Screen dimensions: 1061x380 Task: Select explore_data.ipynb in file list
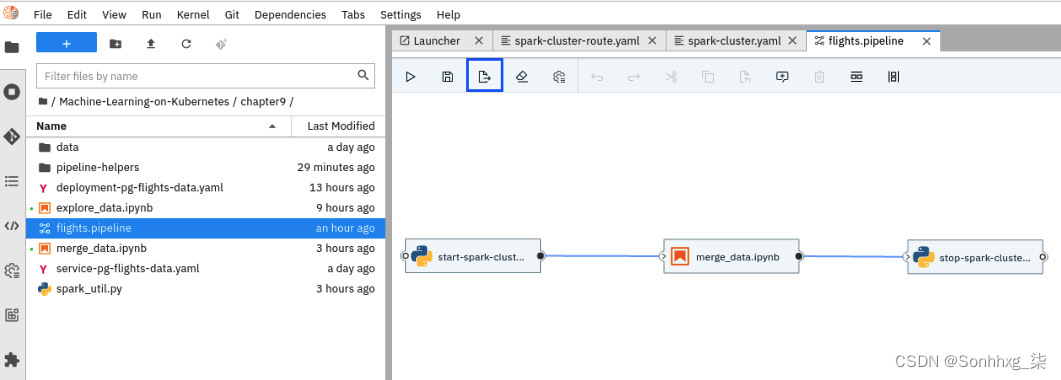click(x=206, y=208)
